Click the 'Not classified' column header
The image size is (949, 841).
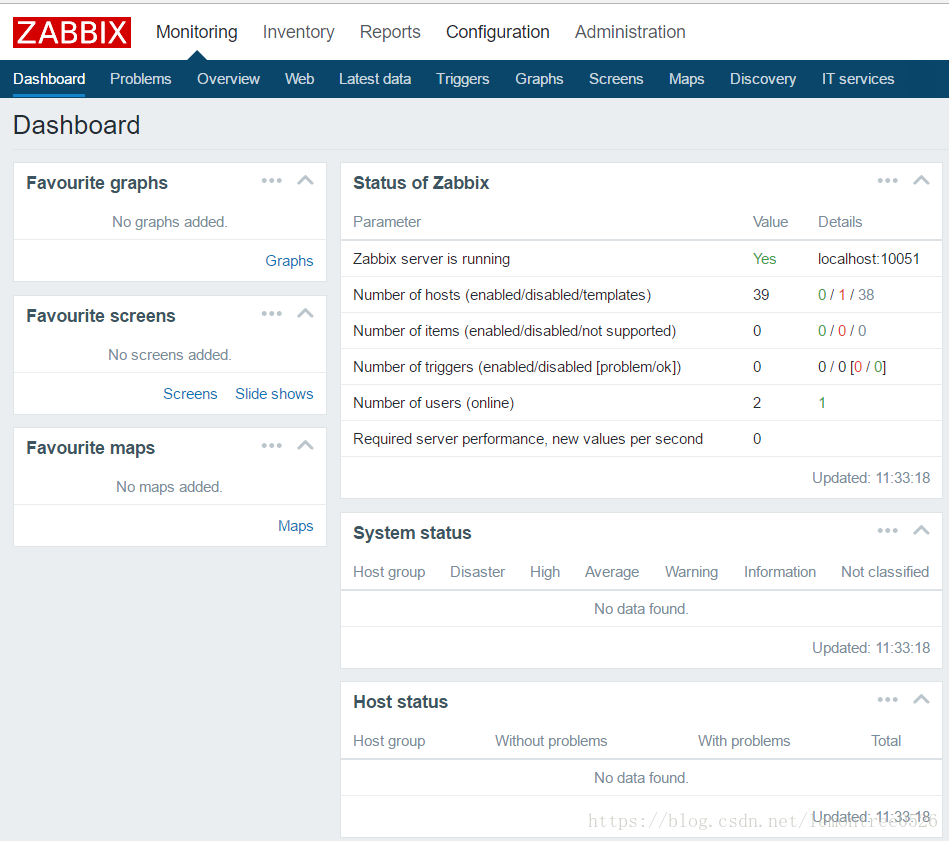coord(885,572)
